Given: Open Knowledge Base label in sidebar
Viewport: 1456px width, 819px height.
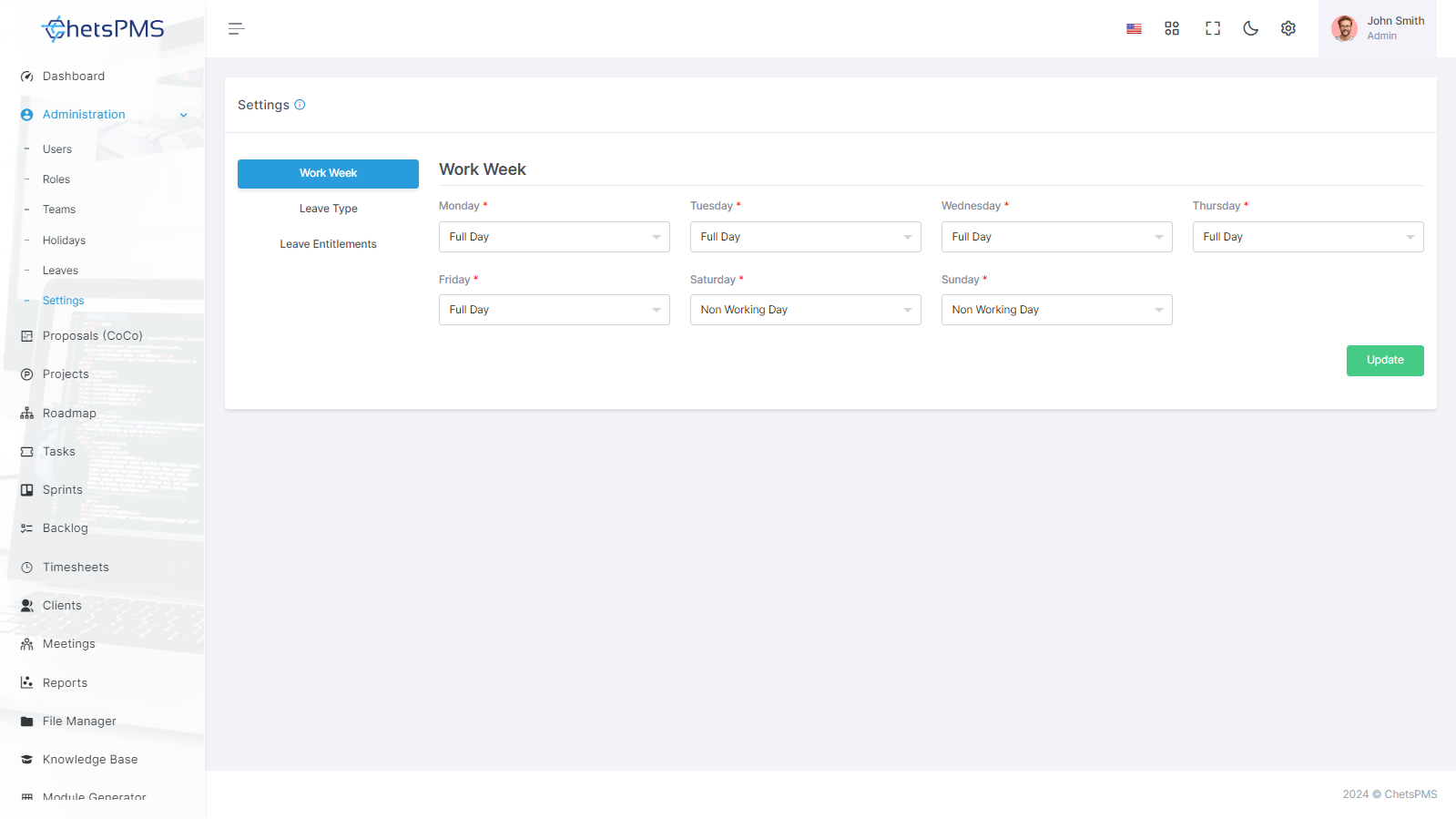Looking at the screenshot, I should coord(90,760).
